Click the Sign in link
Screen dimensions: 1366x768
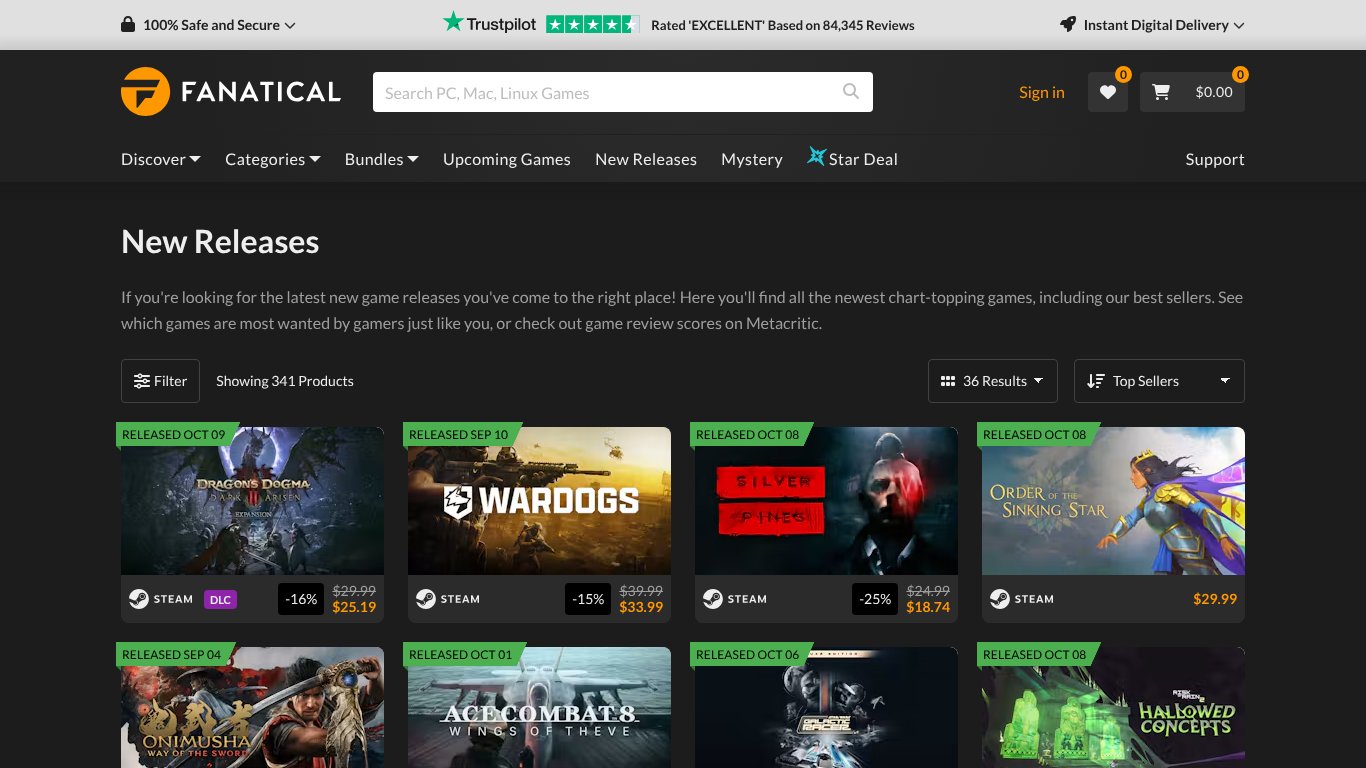(1042, 92)
